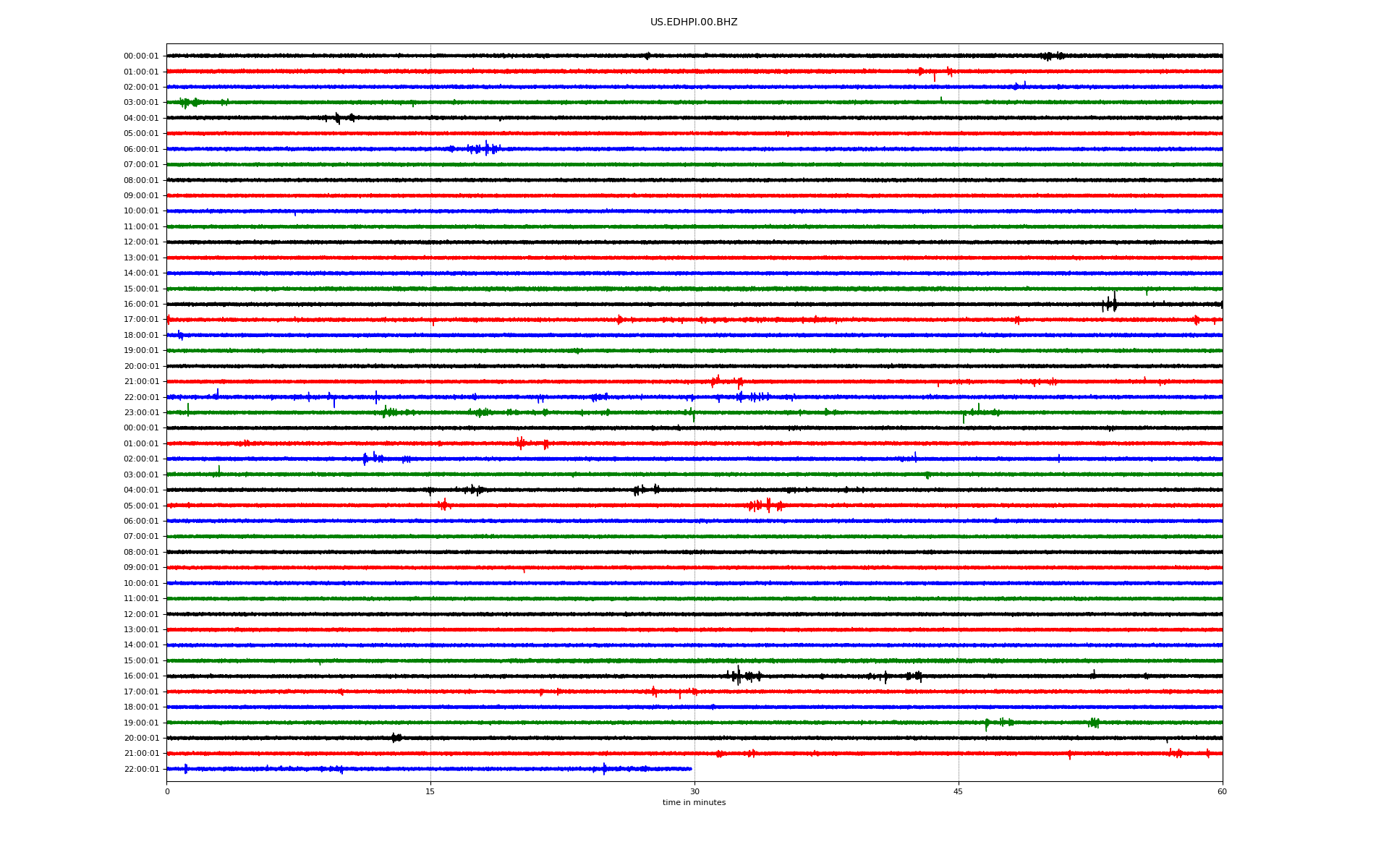
Task: Click the 23:00:01 row time label
Action: click(x=141, y=413)
